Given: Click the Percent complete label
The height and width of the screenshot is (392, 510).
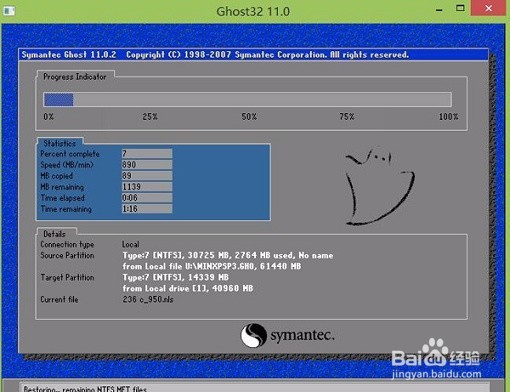Looking at the screenshot, I should (x=70, y=154).
